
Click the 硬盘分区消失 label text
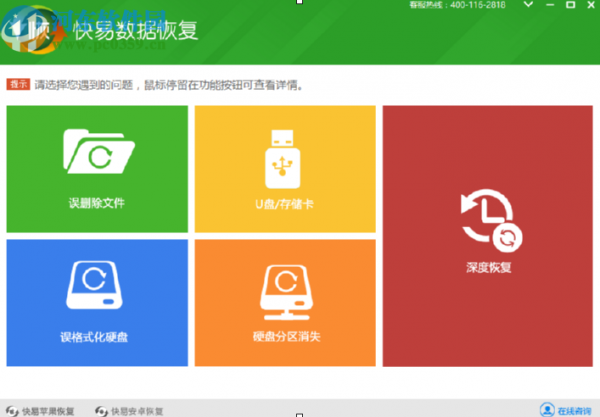286,336
